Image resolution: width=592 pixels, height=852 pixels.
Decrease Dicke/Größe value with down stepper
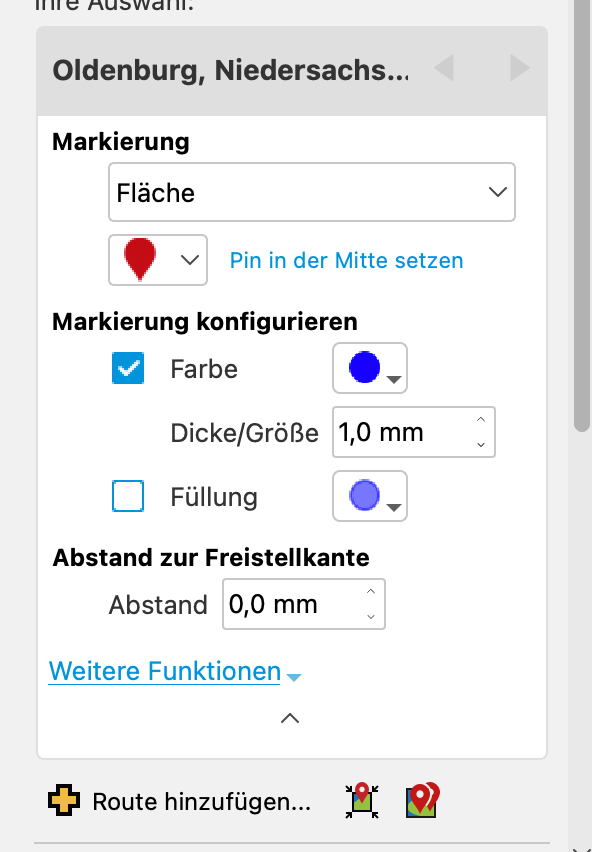tap(481, 444)
